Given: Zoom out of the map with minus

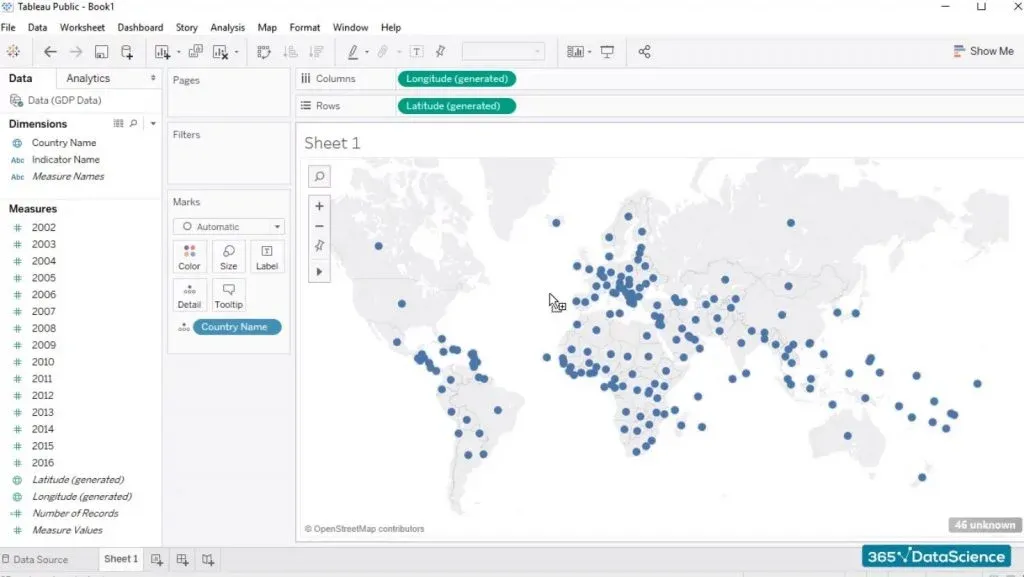Looking at the screenshot, I should pos(319,227).
